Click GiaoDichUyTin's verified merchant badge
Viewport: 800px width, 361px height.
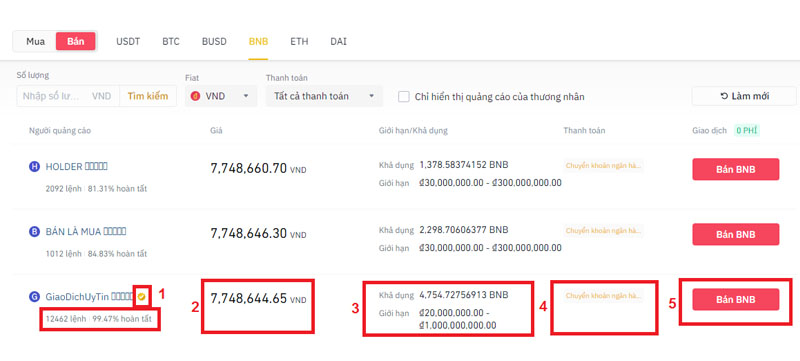(x=141, y=297)
